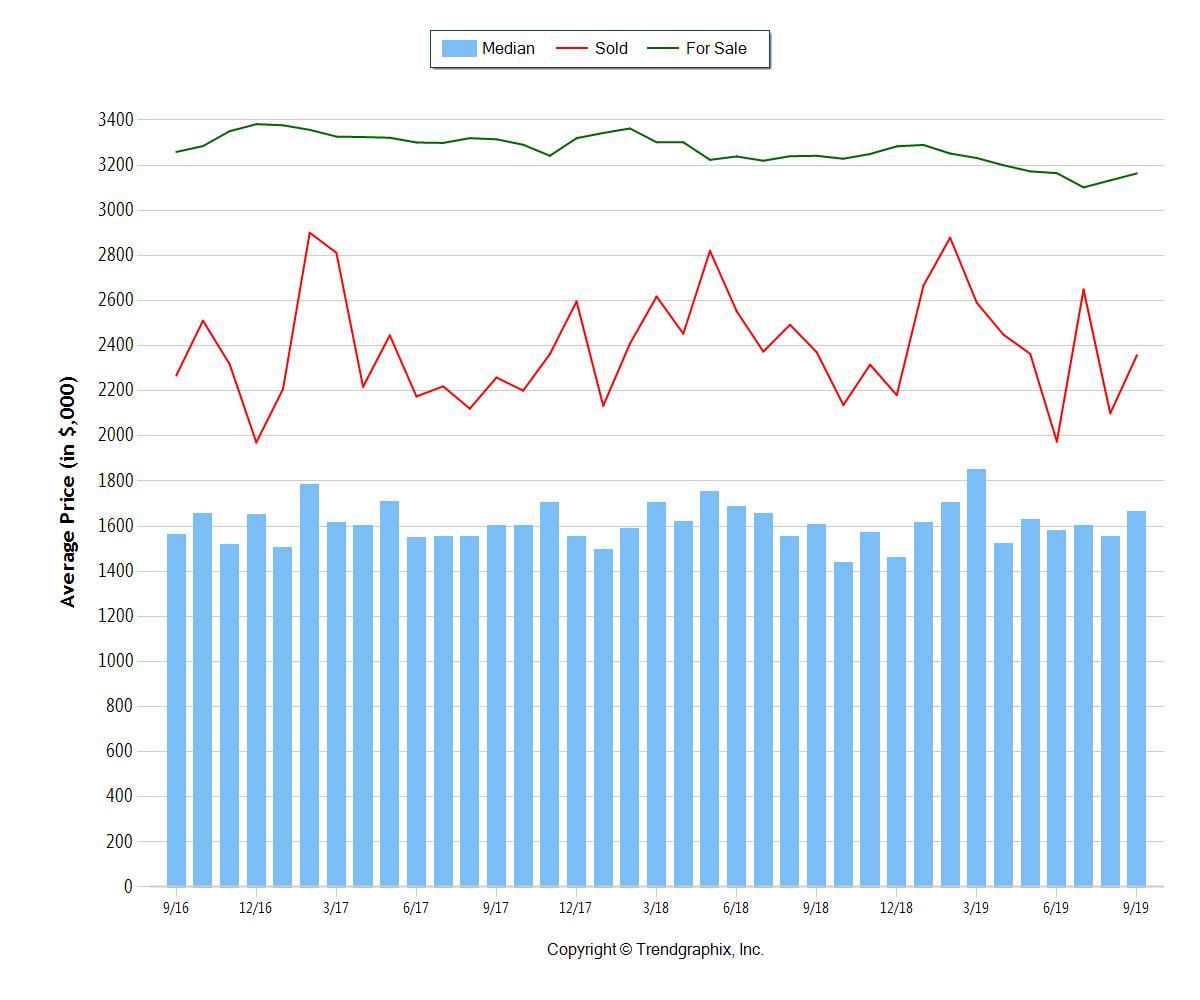Click the 3000 y-axis value
Viewport: 1200px width, 1000px height.
tap(115, 210)
